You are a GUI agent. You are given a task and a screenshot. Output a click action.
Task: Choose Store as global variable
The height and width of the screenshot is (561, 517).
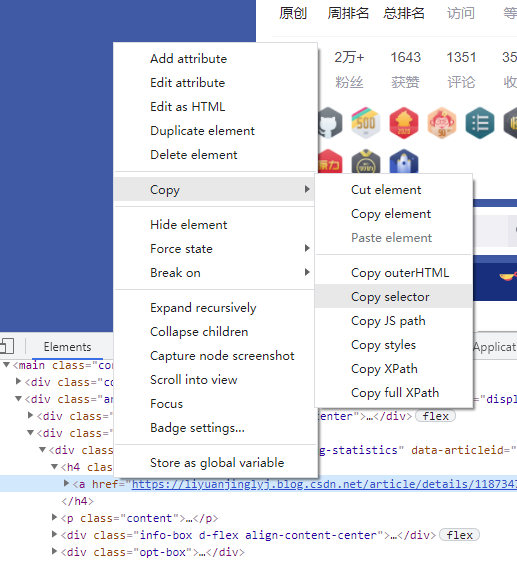point(217,463)
